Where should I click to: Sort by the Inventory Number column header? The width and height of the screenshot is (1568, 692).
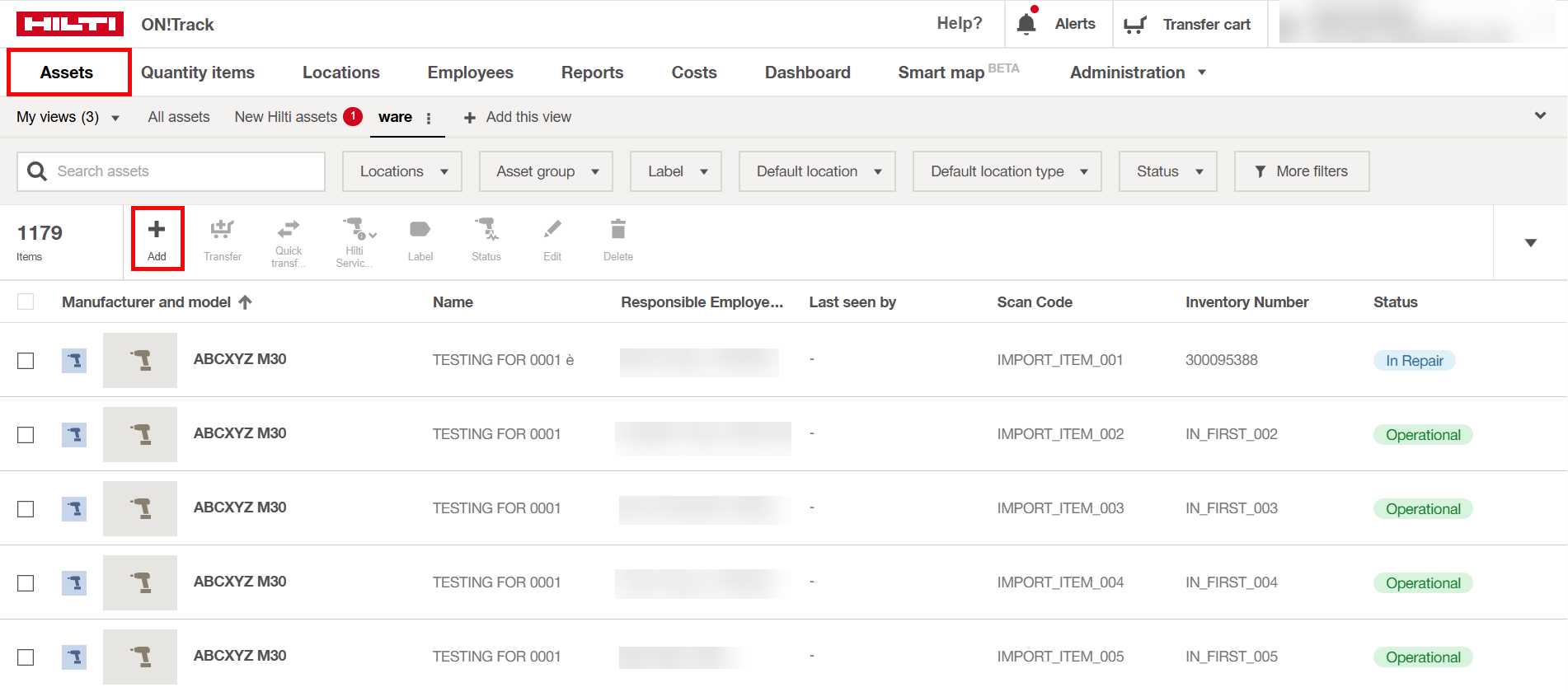[1247, 302]
